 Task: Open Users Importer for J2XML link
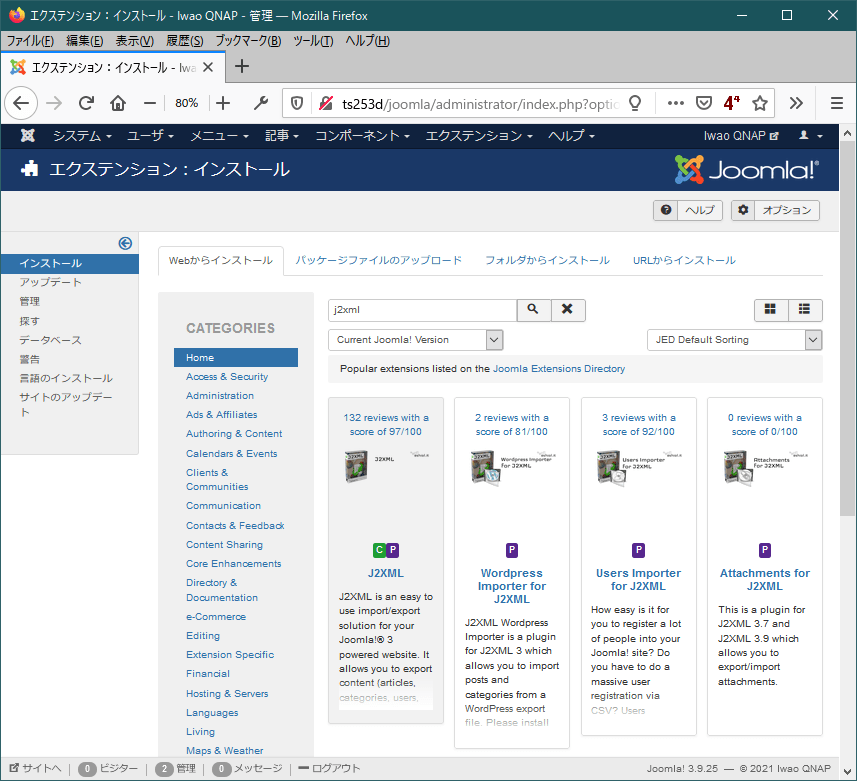pos(638,580)
